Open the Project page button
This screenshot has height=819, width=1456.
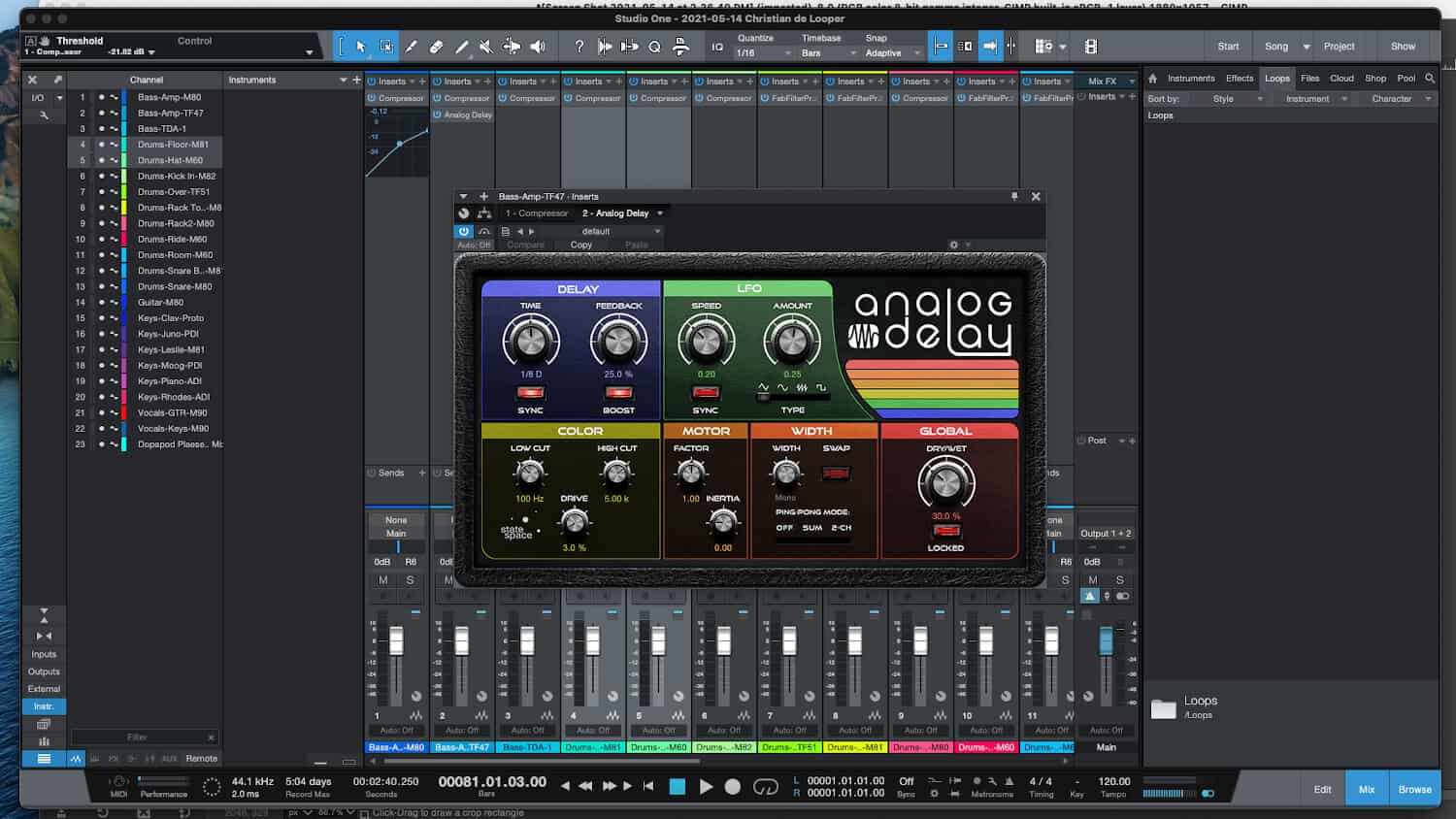1339,47
